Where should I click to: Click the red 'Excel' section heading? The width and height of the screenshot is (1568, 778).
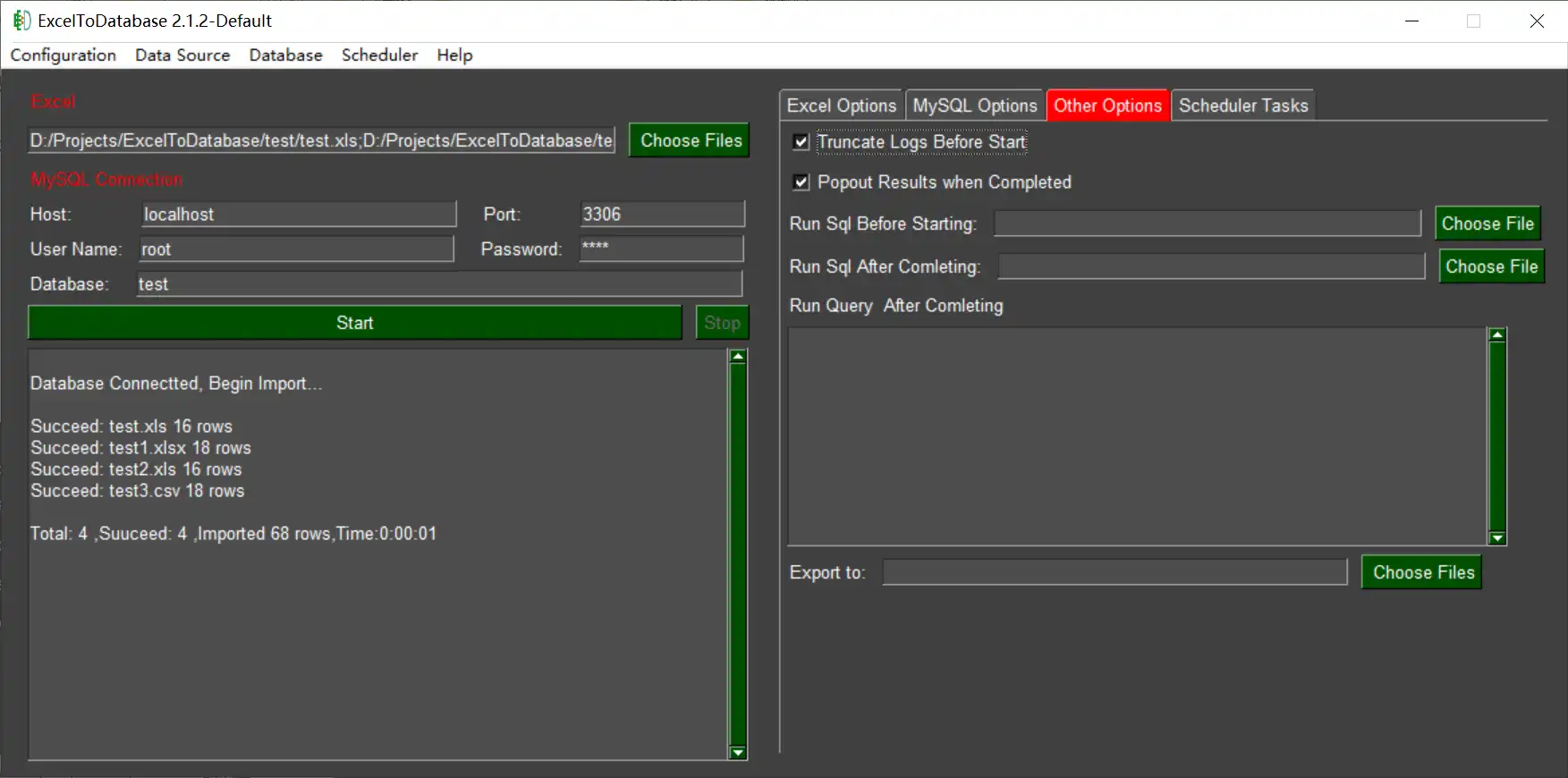pyautogui.click(x=53, y=102)
